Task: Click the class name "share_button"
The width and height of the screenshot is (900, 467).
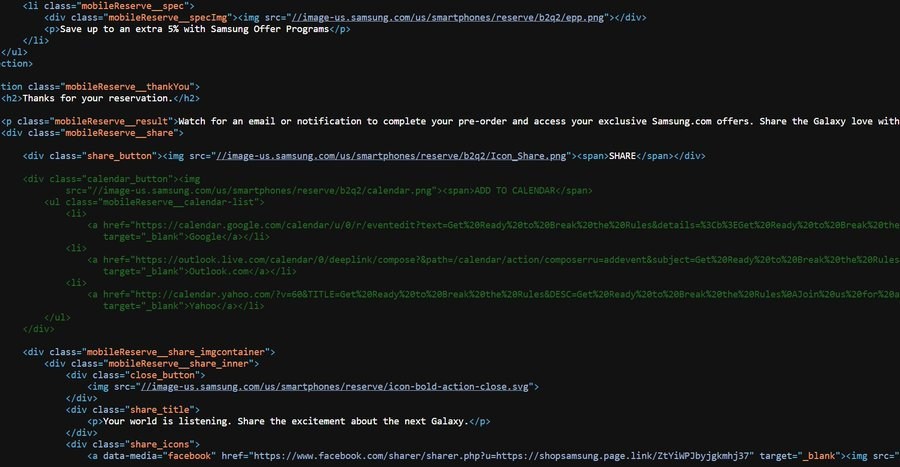Action: pos(119,156)
